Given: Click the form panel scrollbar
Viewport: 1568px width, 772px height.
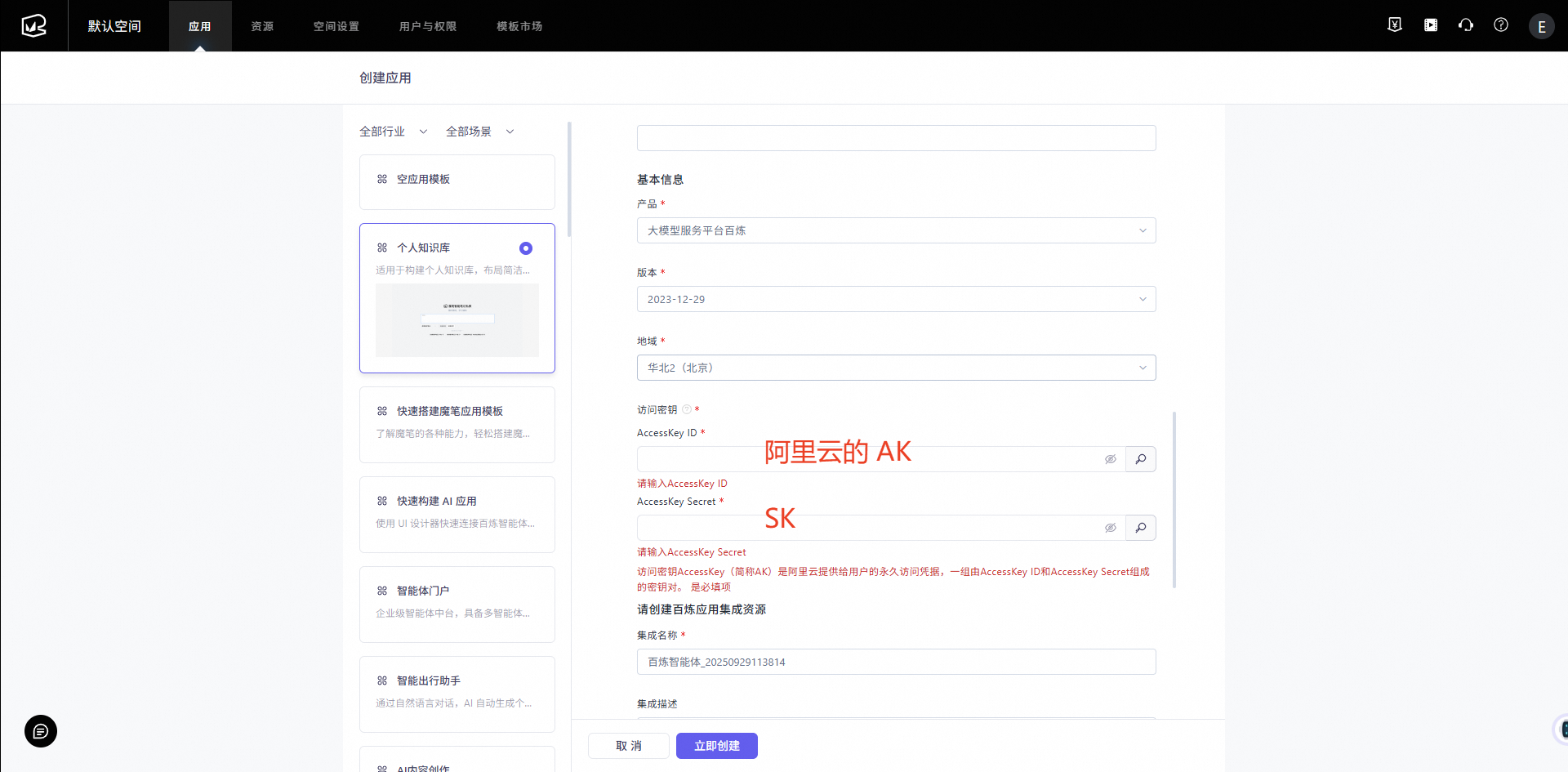Looking at the screenshot, I should click(1174, 500).
